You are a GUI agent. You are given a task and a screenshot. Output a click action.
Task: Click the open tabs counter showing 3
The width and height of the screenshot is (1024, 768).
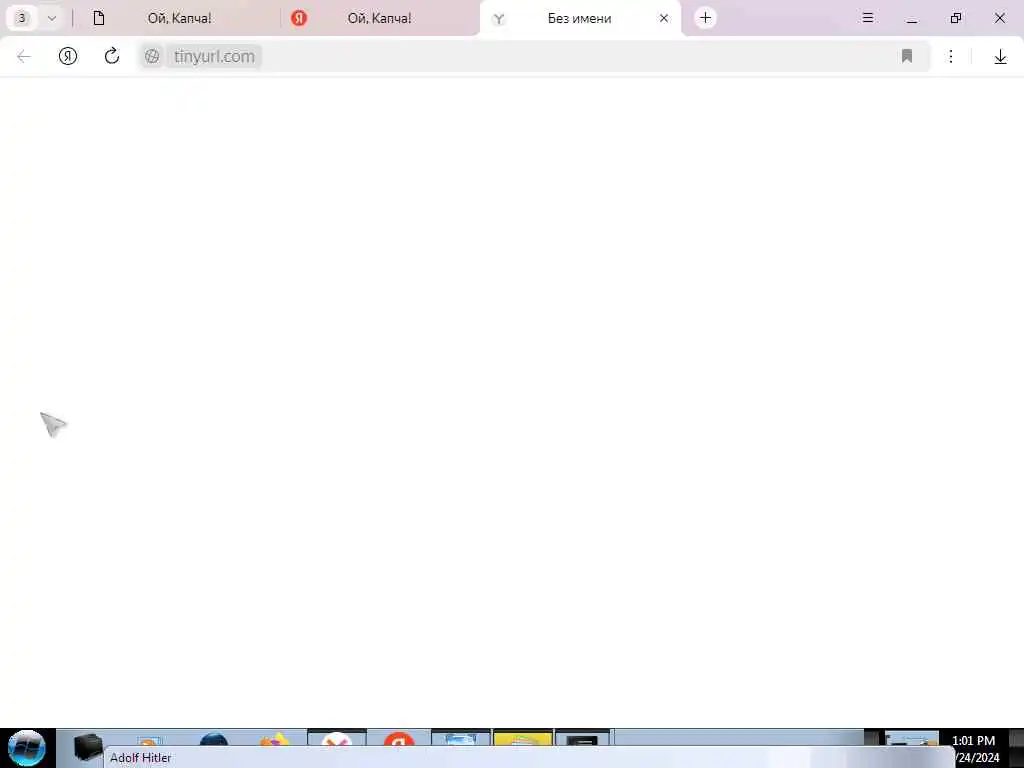(x=22, y=18)
